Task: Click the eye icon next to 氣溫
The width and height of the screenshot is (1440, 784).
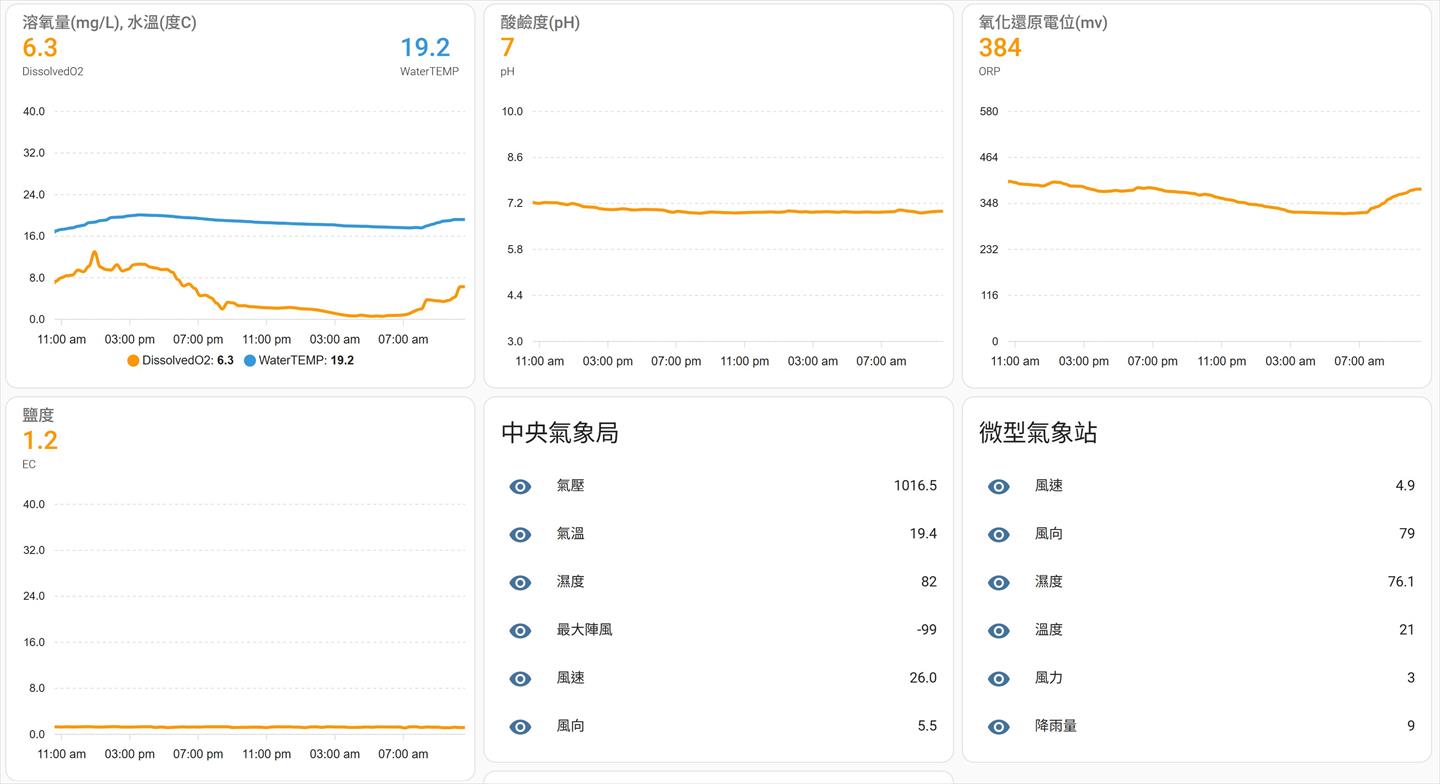Action: (x=520, y=535)
